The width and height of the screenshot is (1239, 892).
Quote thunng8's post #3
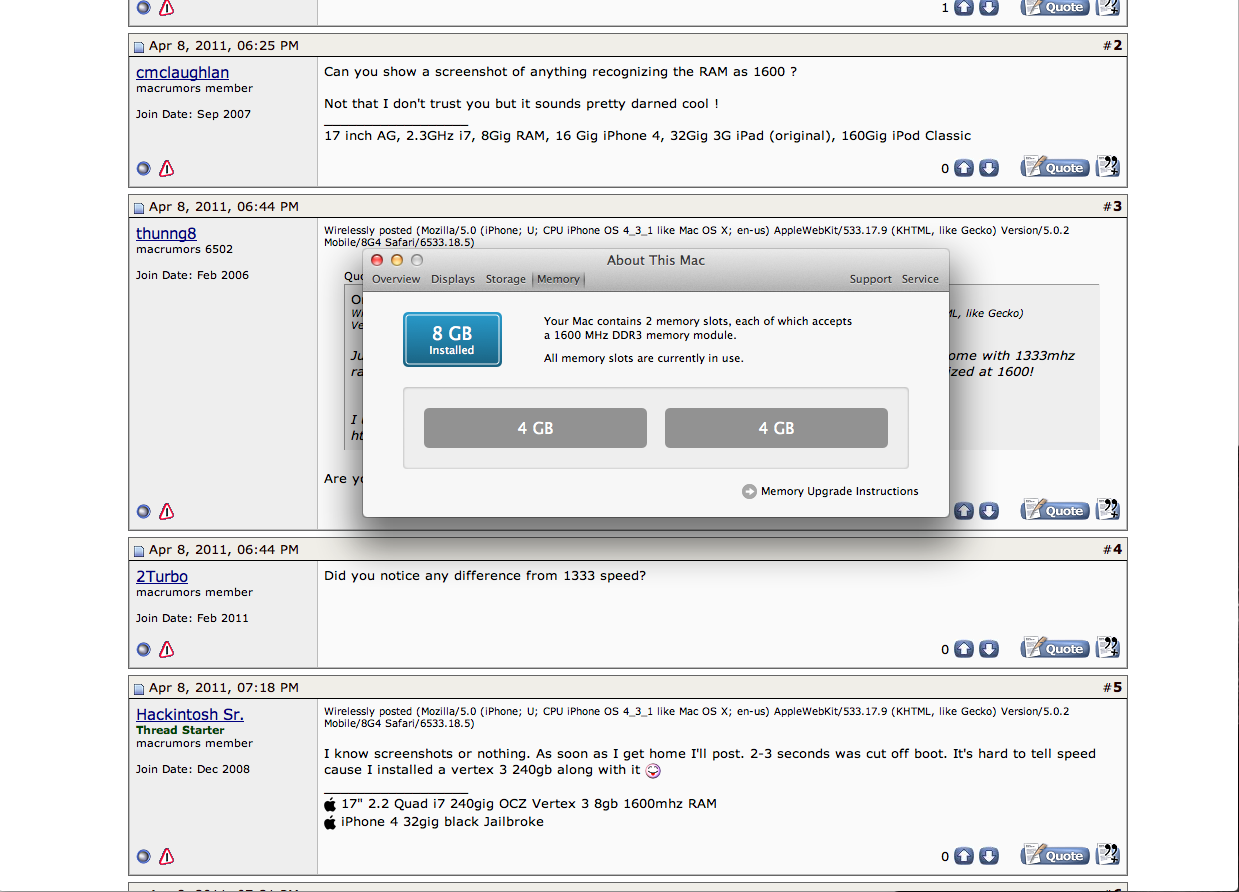point(1054,510)
